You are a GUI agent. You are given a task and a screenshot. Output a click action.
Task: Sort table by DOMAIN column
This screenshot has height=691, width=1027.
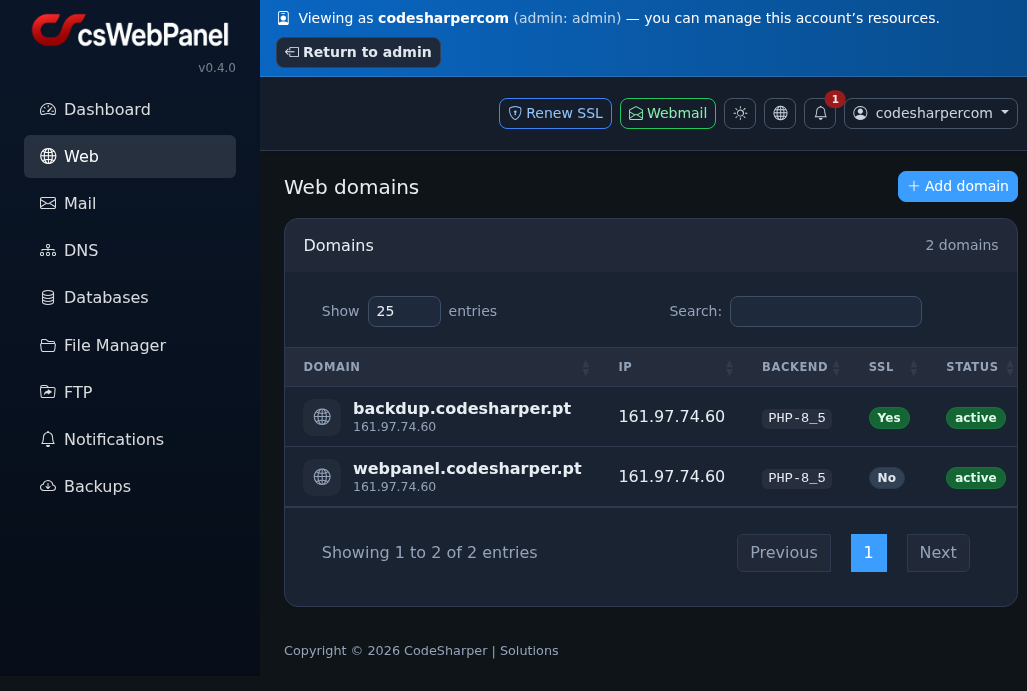(x=441, y=367)
